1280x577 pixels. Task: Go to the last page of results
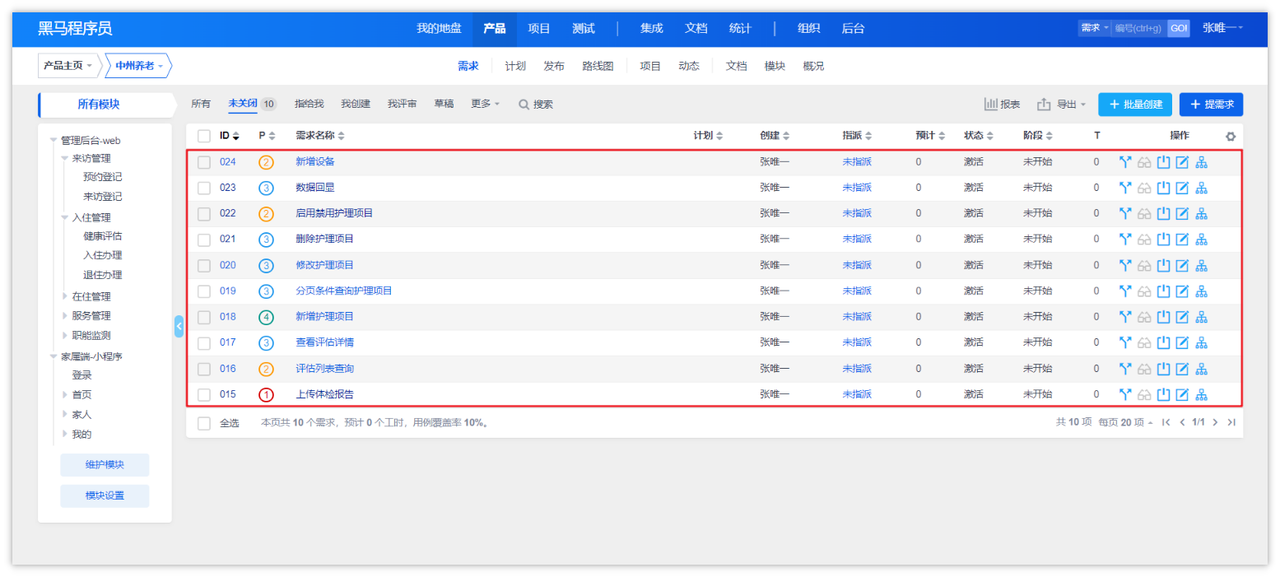point(1232,423)
